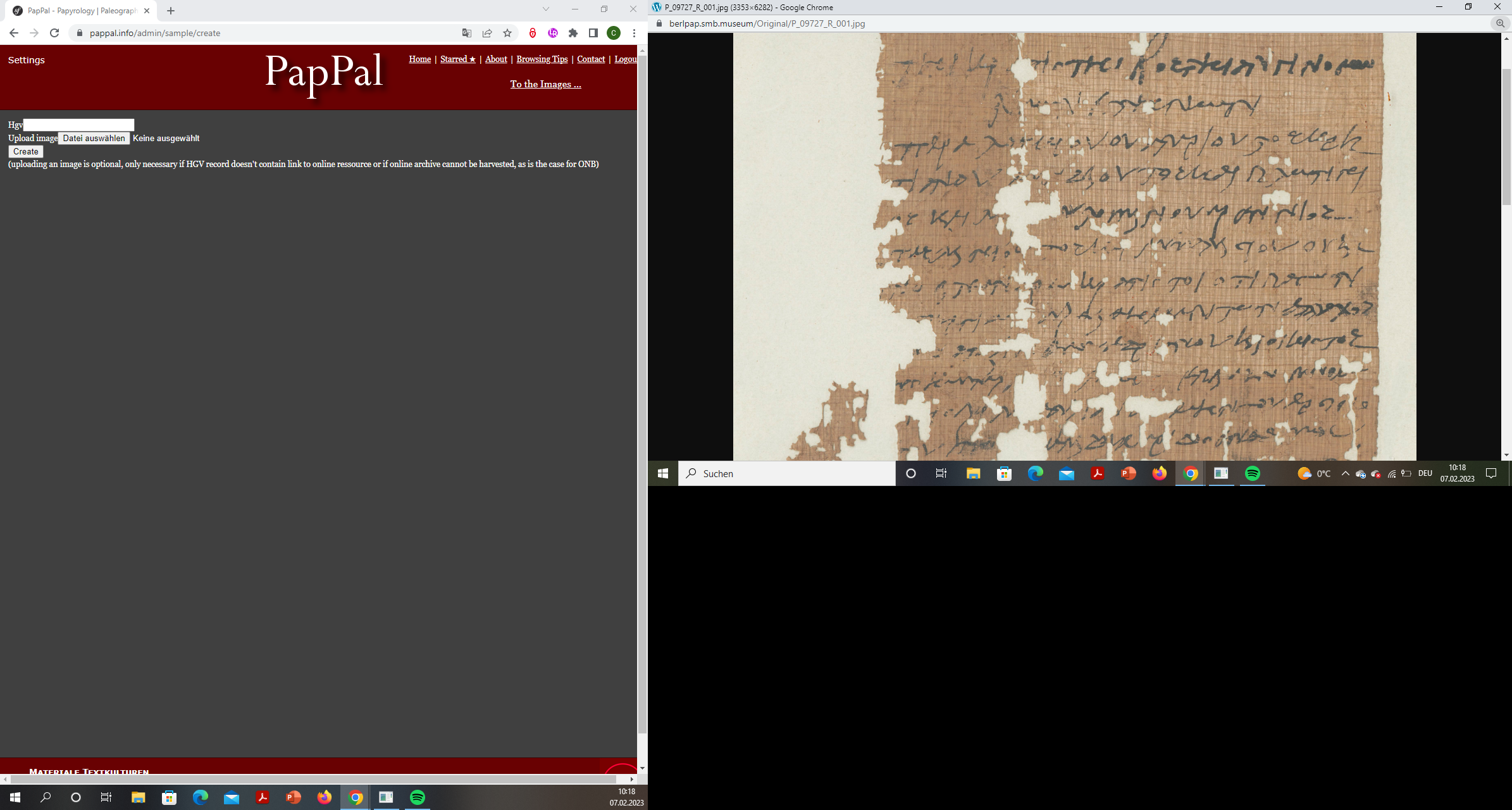The height and width of the screenshot is (810, 1512).
Task: Open Settings in the PapPal header
Action: click(x=27, y=60)
